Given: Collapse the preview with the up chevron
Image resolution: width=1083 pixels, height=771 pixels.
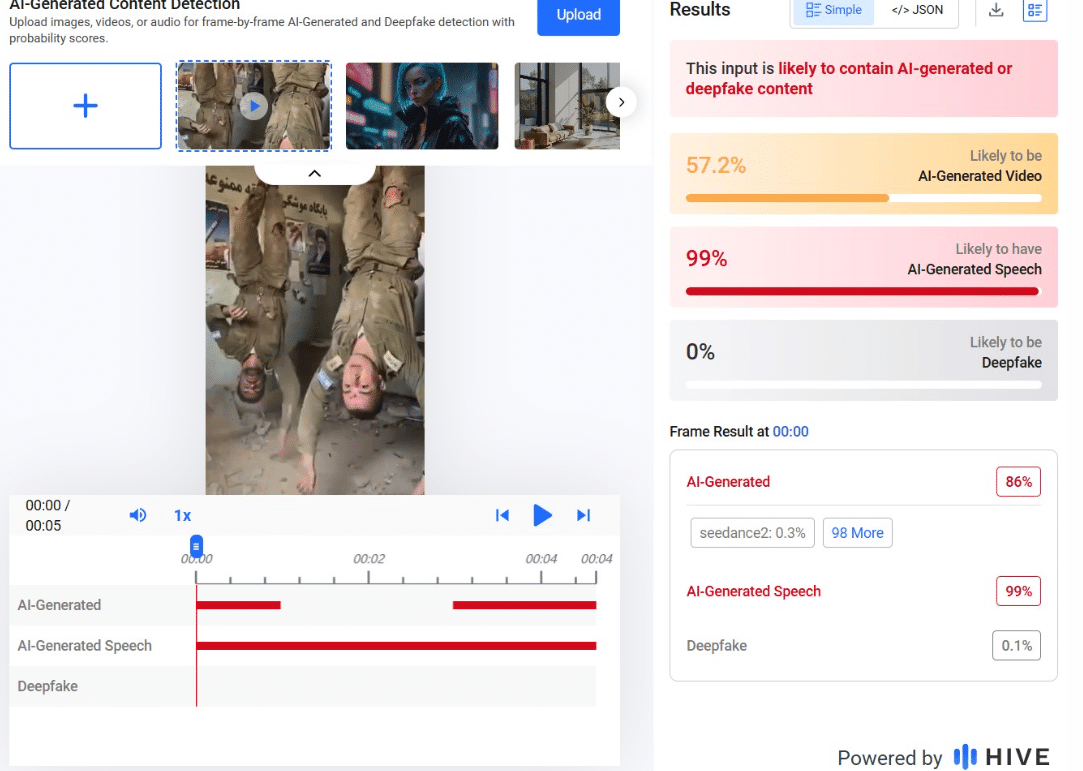Looking at the screenshot, I should coord(314,173).
